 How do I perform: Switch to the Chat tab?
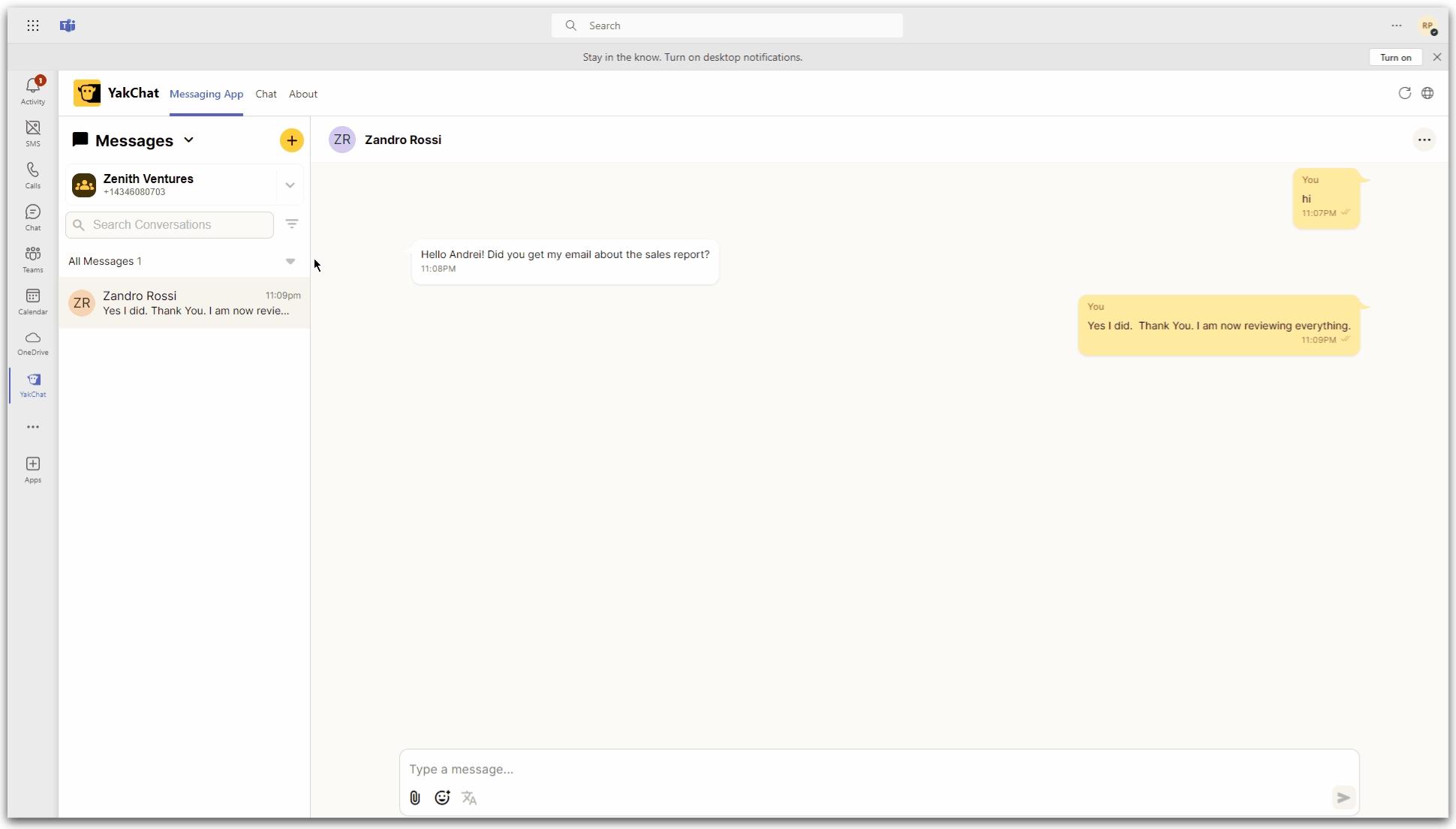[x=266, y=94]
